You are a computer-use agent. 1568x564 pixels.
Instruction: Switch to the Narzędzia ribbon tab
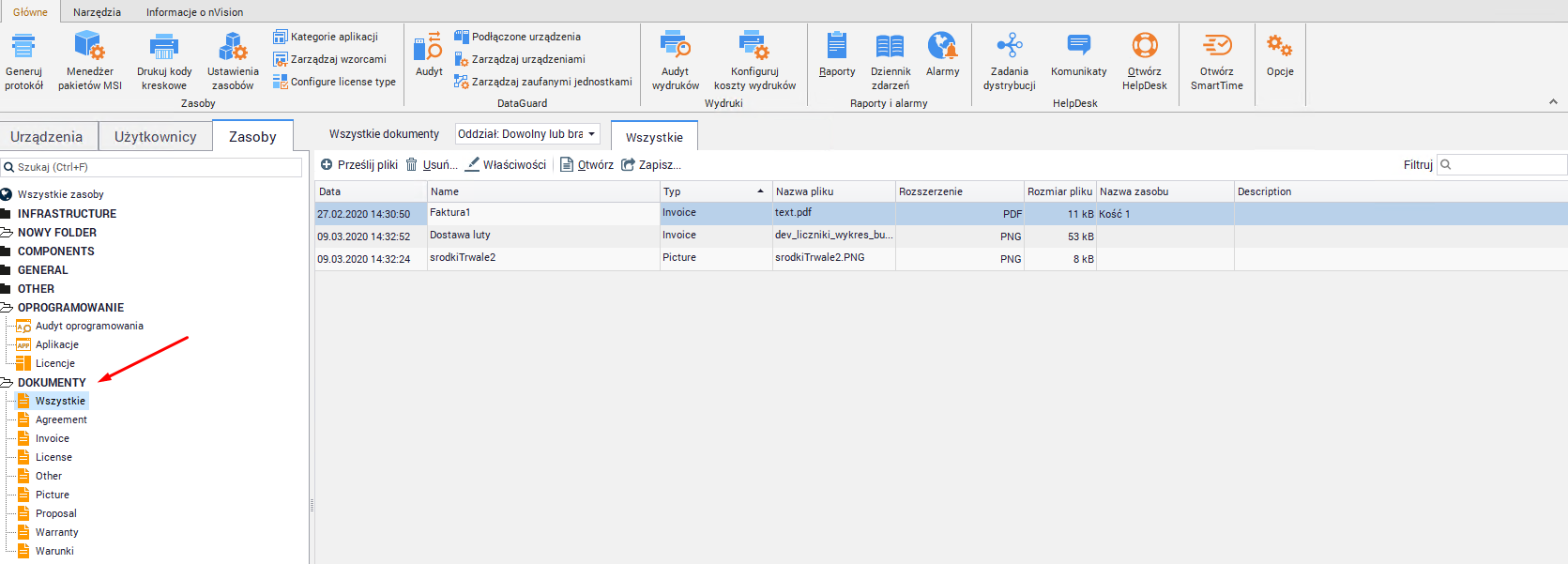[x=97, y=12]
